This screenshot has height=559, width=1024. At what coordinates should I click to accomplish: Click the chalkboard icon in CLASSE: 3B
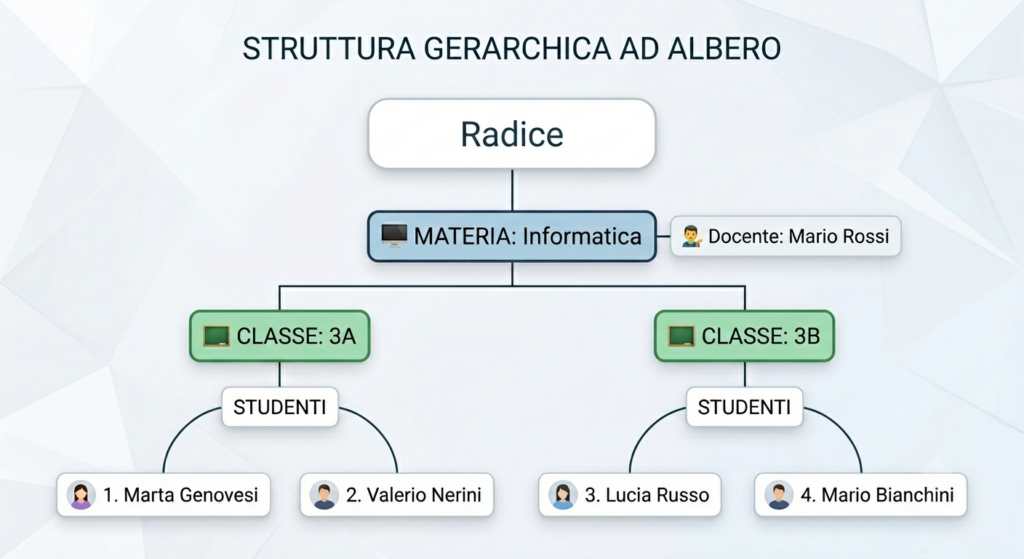(681, 336)
